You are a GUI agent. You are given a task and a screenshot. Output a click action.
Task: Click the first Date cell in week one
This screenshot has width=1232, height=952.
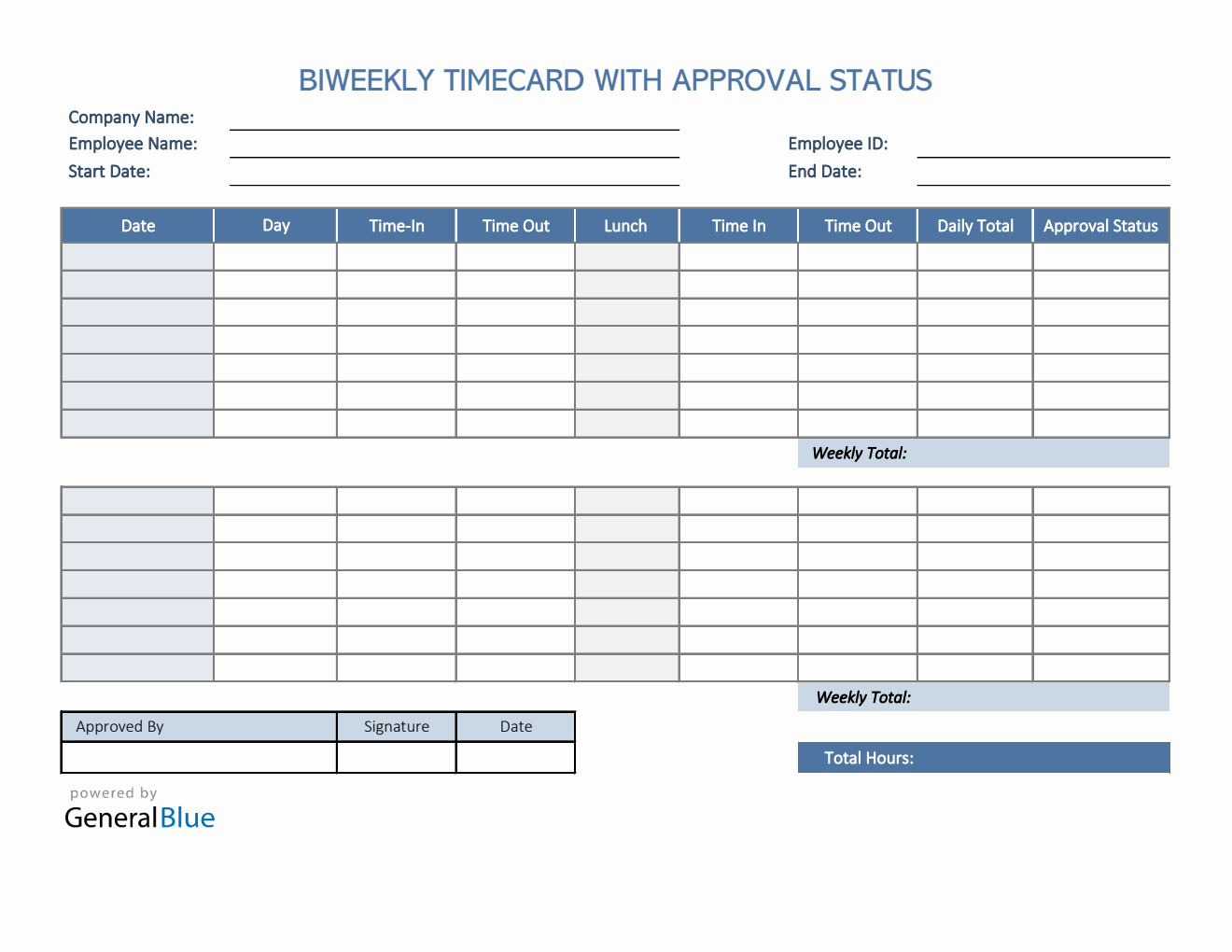136,256
